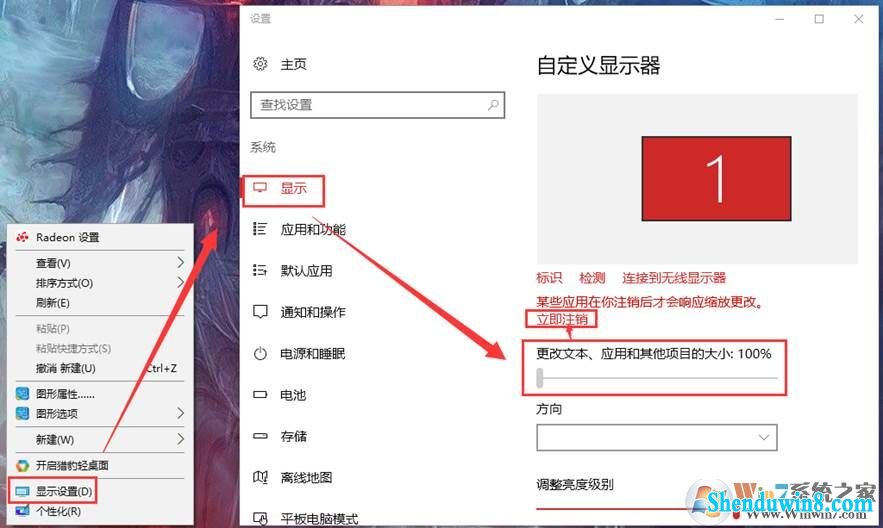
Task: Open Apps and features list icon
Action: 260,229
